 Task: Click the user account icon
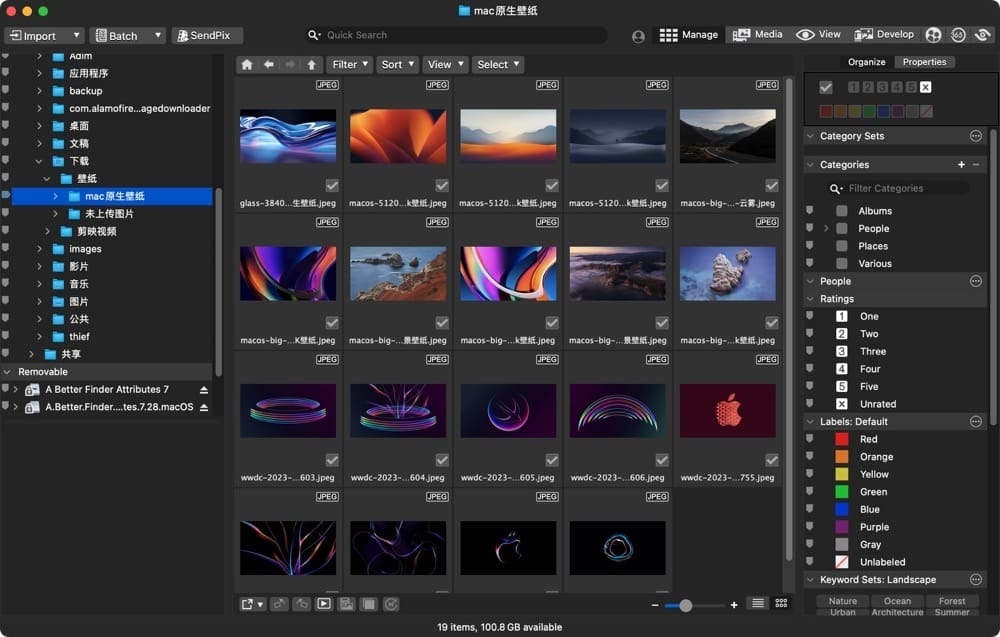[x=638, y=36]
